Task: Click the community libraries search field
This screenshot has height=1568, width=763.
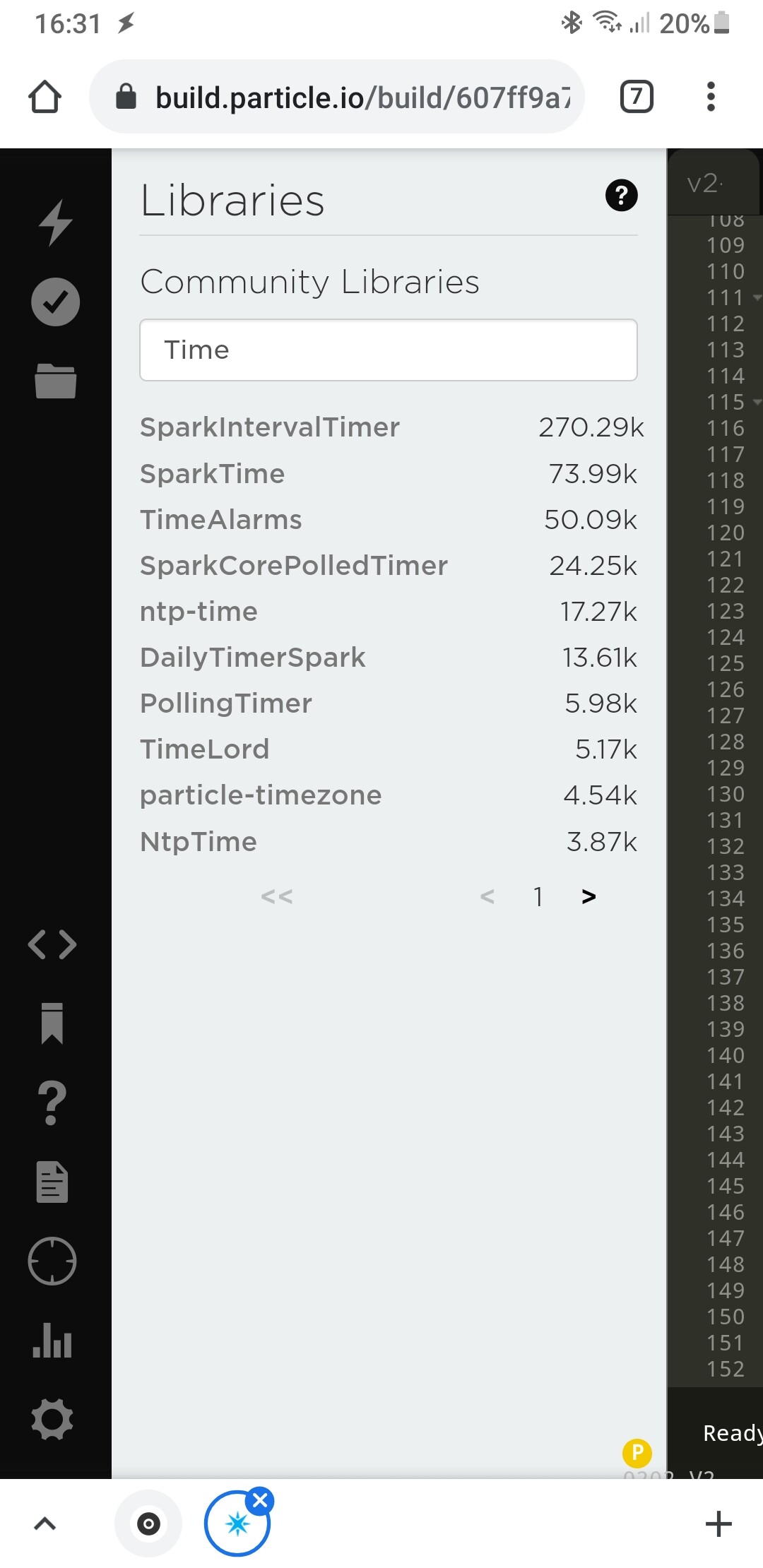Action: (x=389, y=350)
